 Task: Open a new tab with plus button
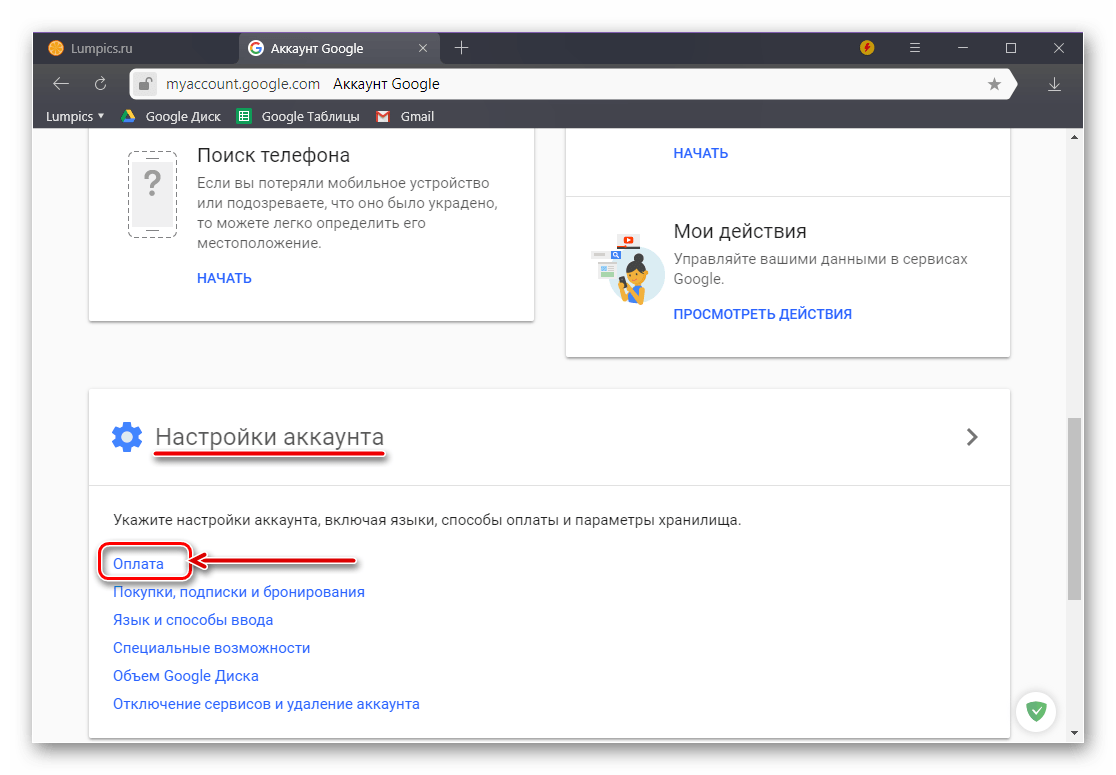click(461, 48)
